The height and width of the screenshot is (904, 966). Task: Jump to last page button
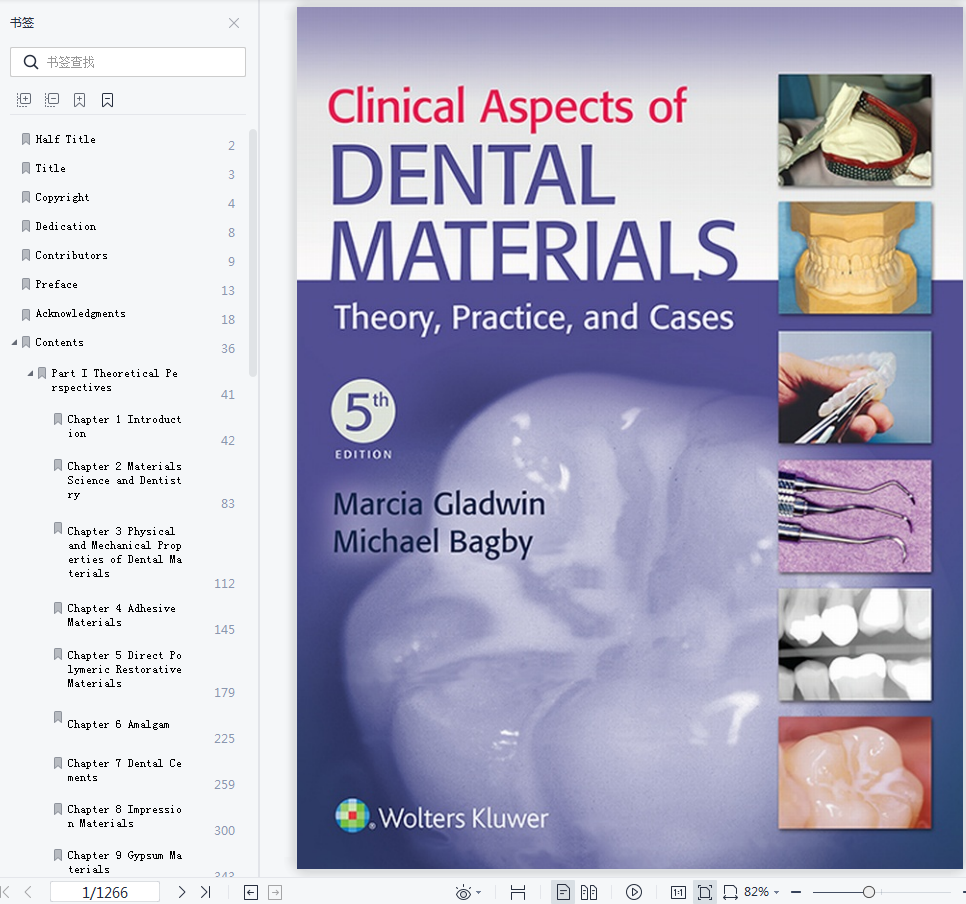[206, 892]
